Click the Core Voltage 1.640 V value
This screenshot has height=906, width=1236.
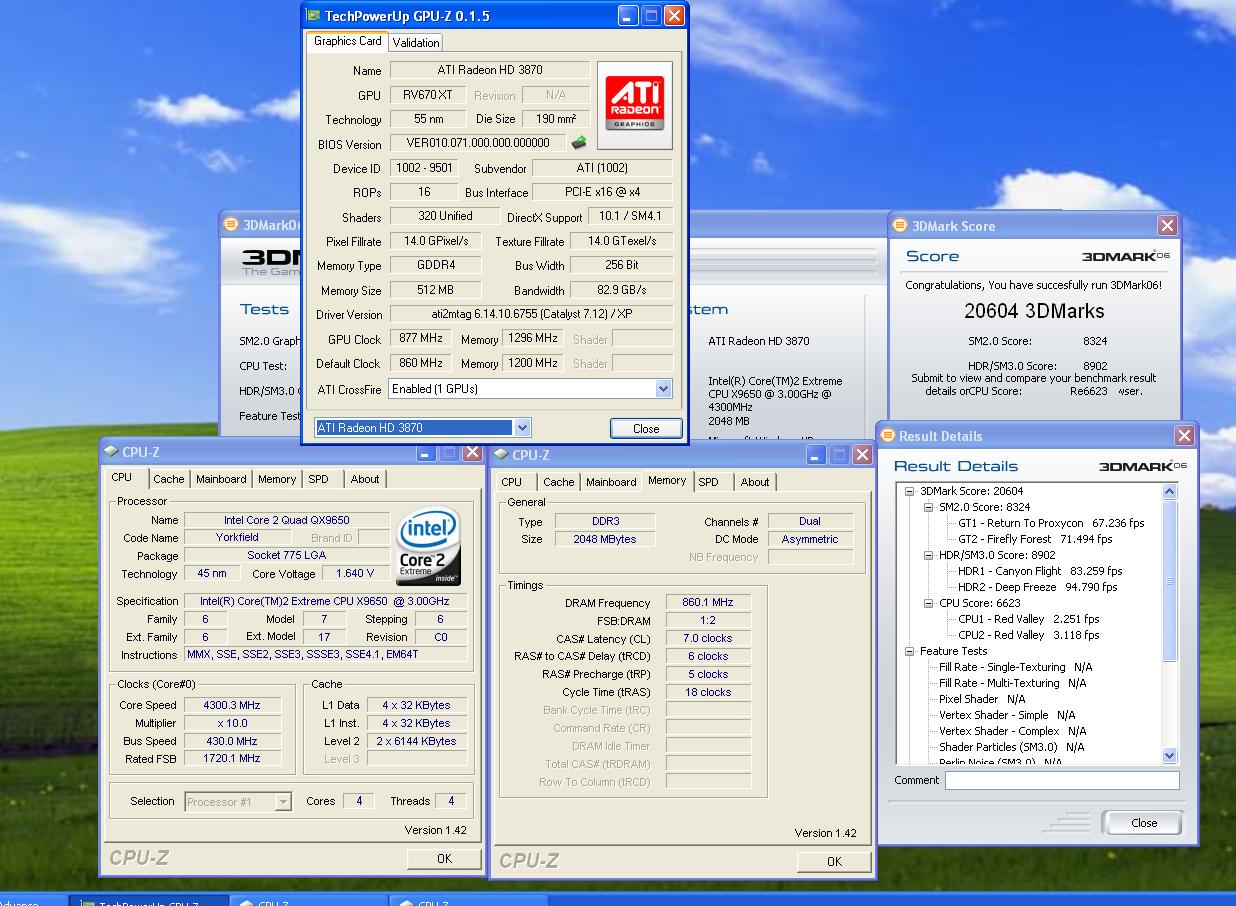click(x=355, y=574)
